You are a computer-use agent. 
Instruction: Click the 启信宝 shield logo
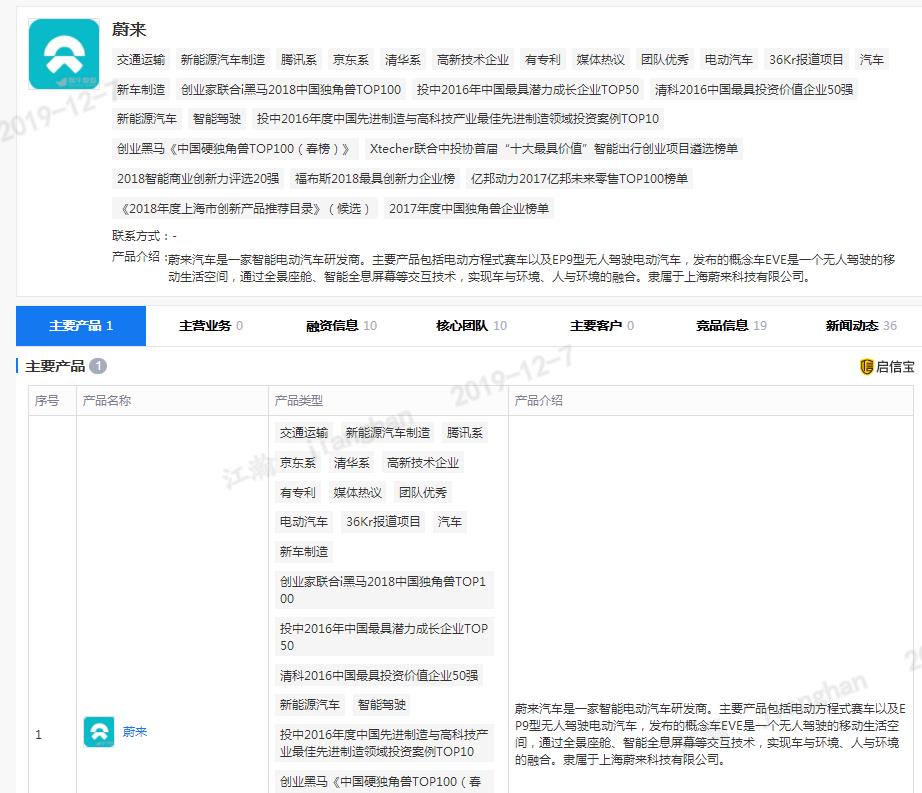coord(866,367)
